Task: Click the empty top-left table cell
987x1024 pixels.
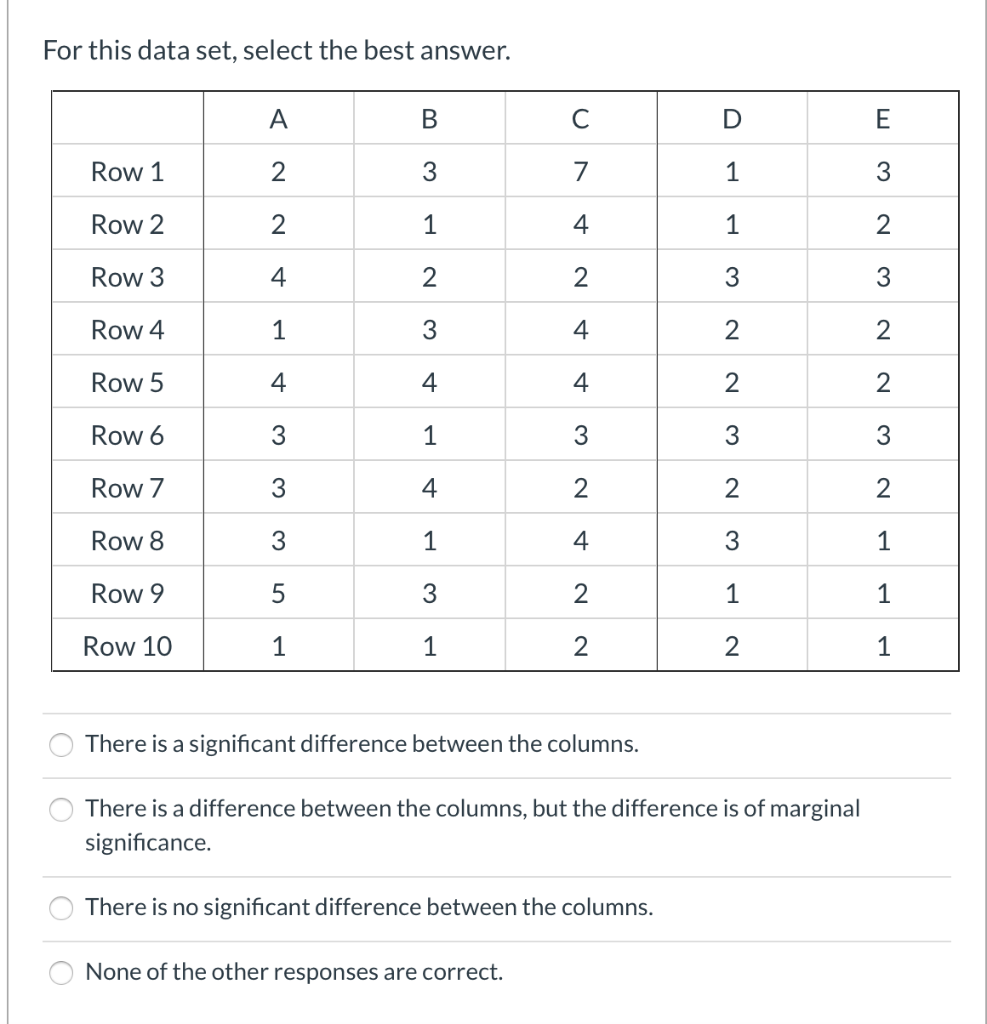Action: [126, 118]
